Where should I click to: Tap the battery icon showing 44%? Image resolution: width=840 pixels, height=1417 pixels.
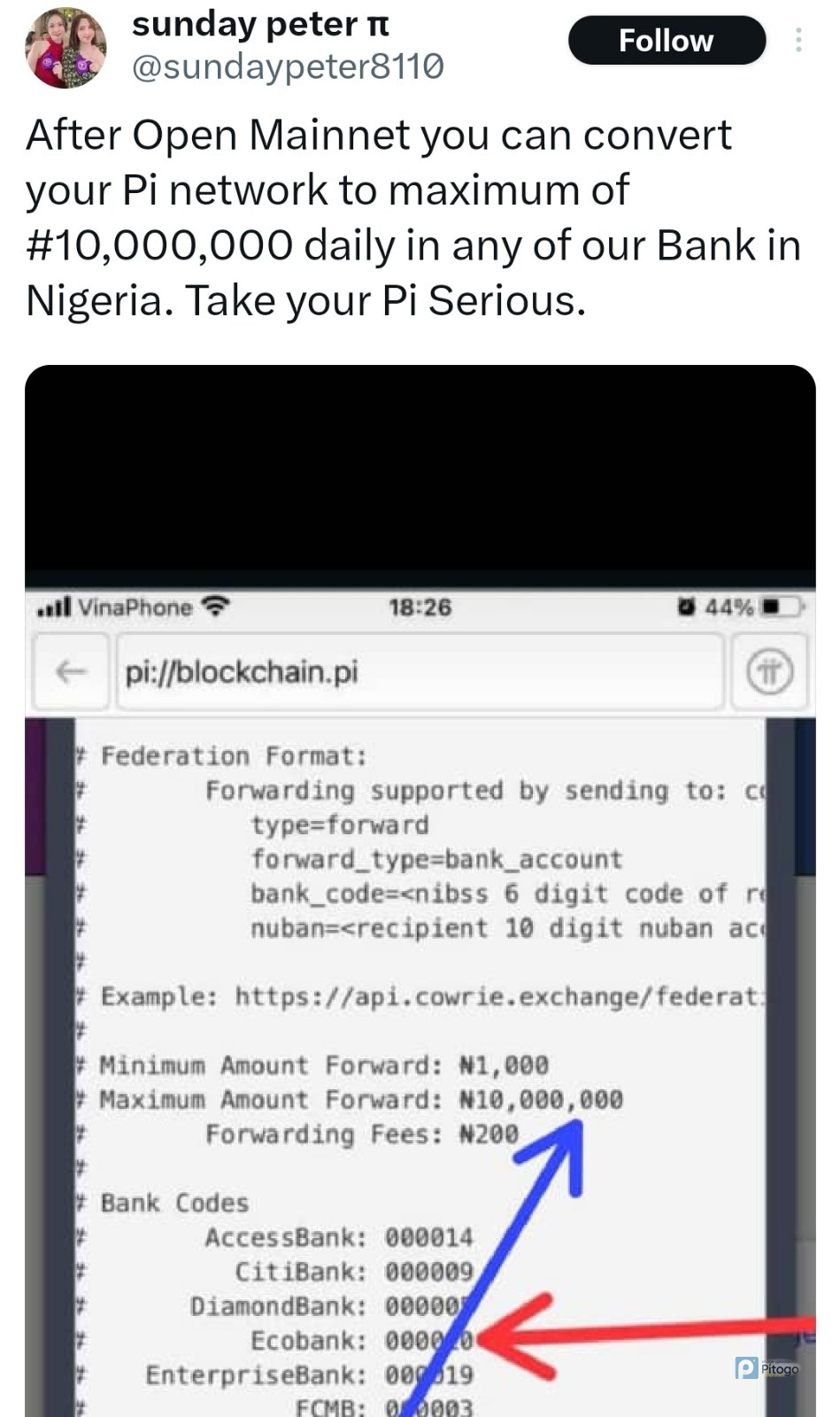pos(782,608)
